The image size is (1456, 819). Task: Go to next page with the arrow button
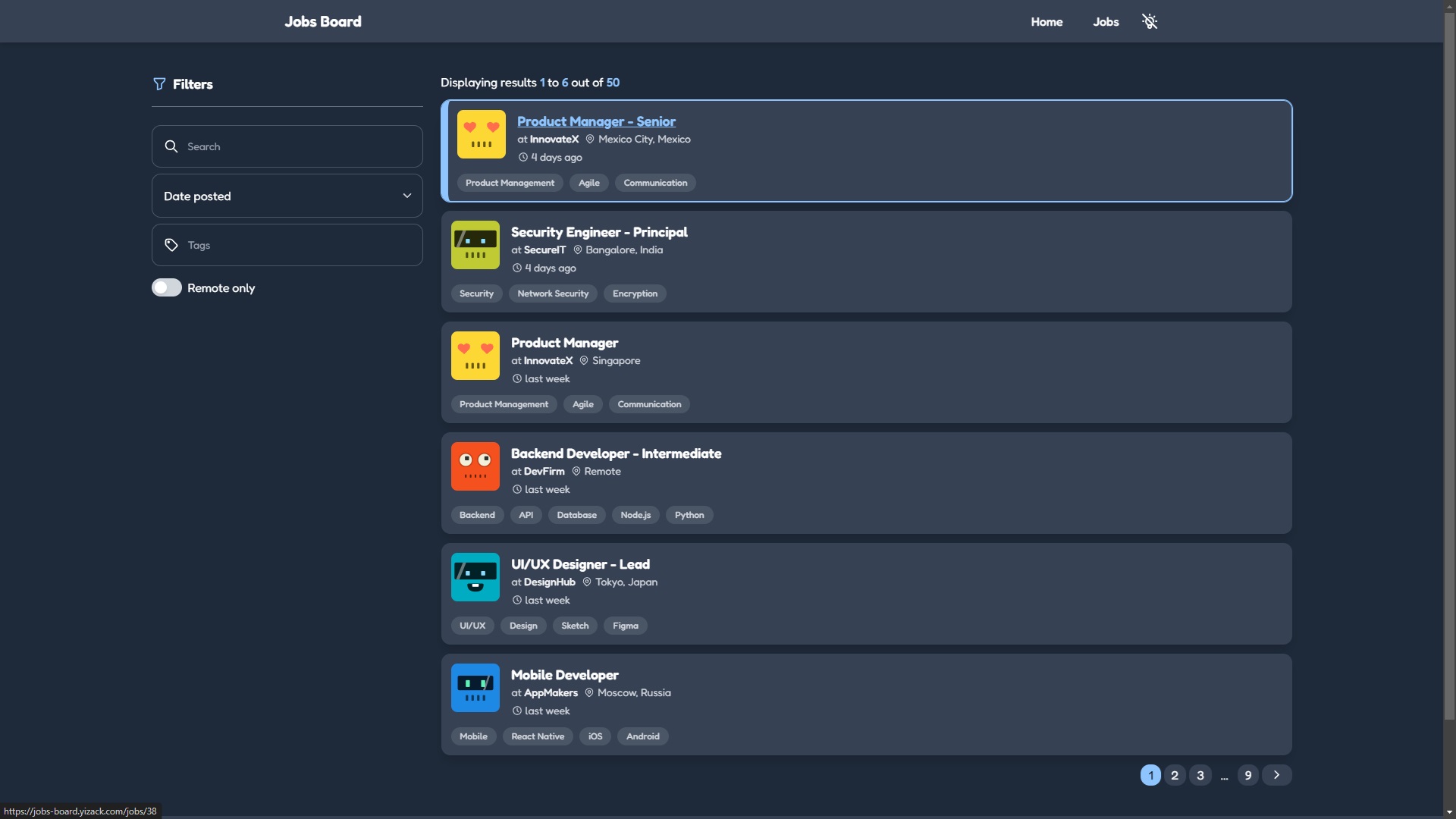pos(1277,775)
